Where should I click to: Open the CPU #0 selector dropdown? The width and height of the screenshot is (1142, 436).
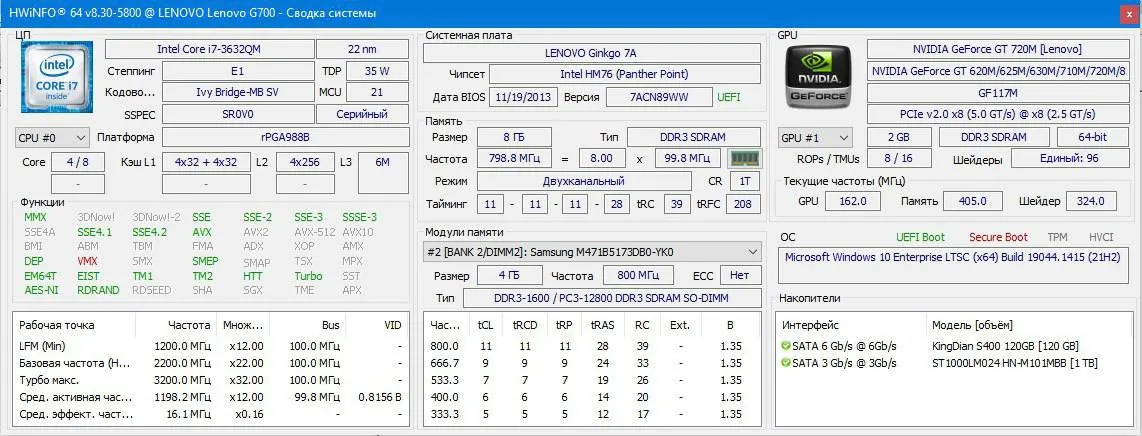click(x=52, y=138)
